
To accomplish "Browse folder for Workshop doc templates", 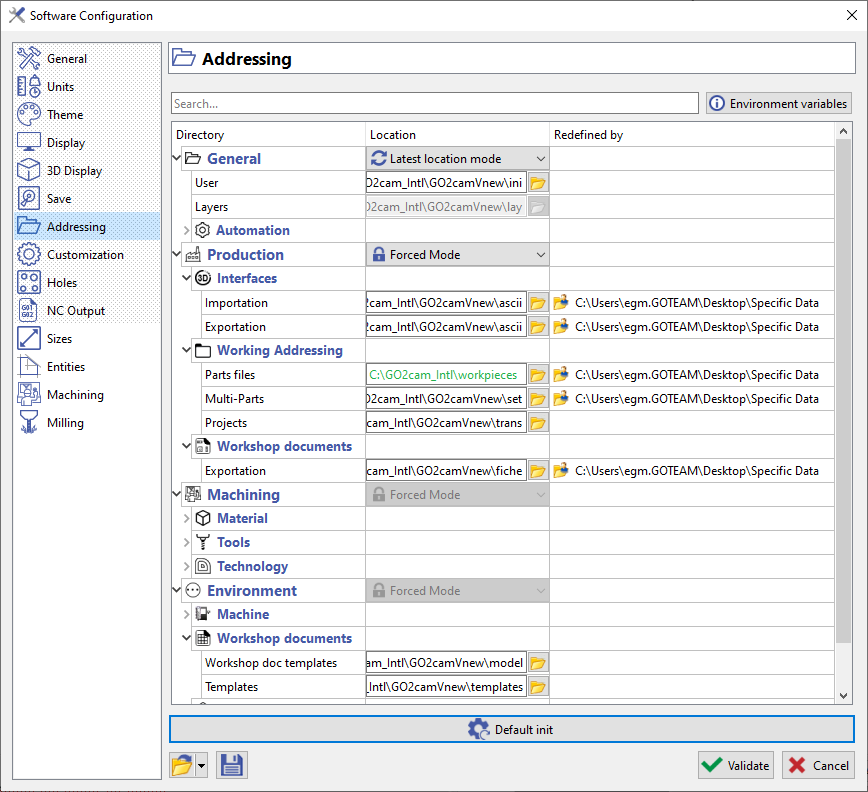I will click(538, 663).
